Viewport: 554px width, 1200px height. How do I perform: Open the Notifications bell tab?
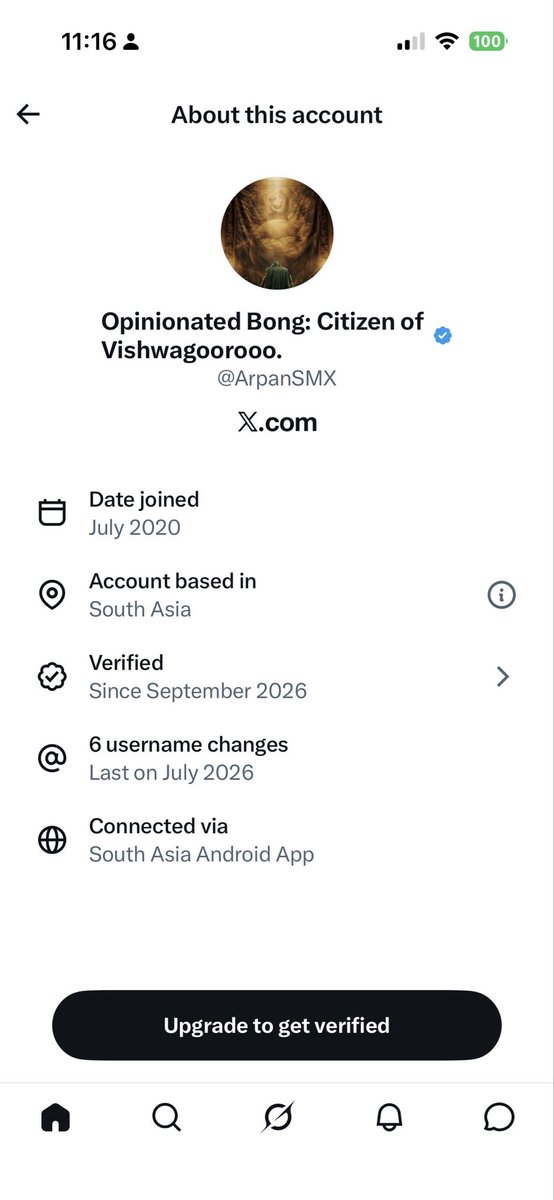(389, 1117)
